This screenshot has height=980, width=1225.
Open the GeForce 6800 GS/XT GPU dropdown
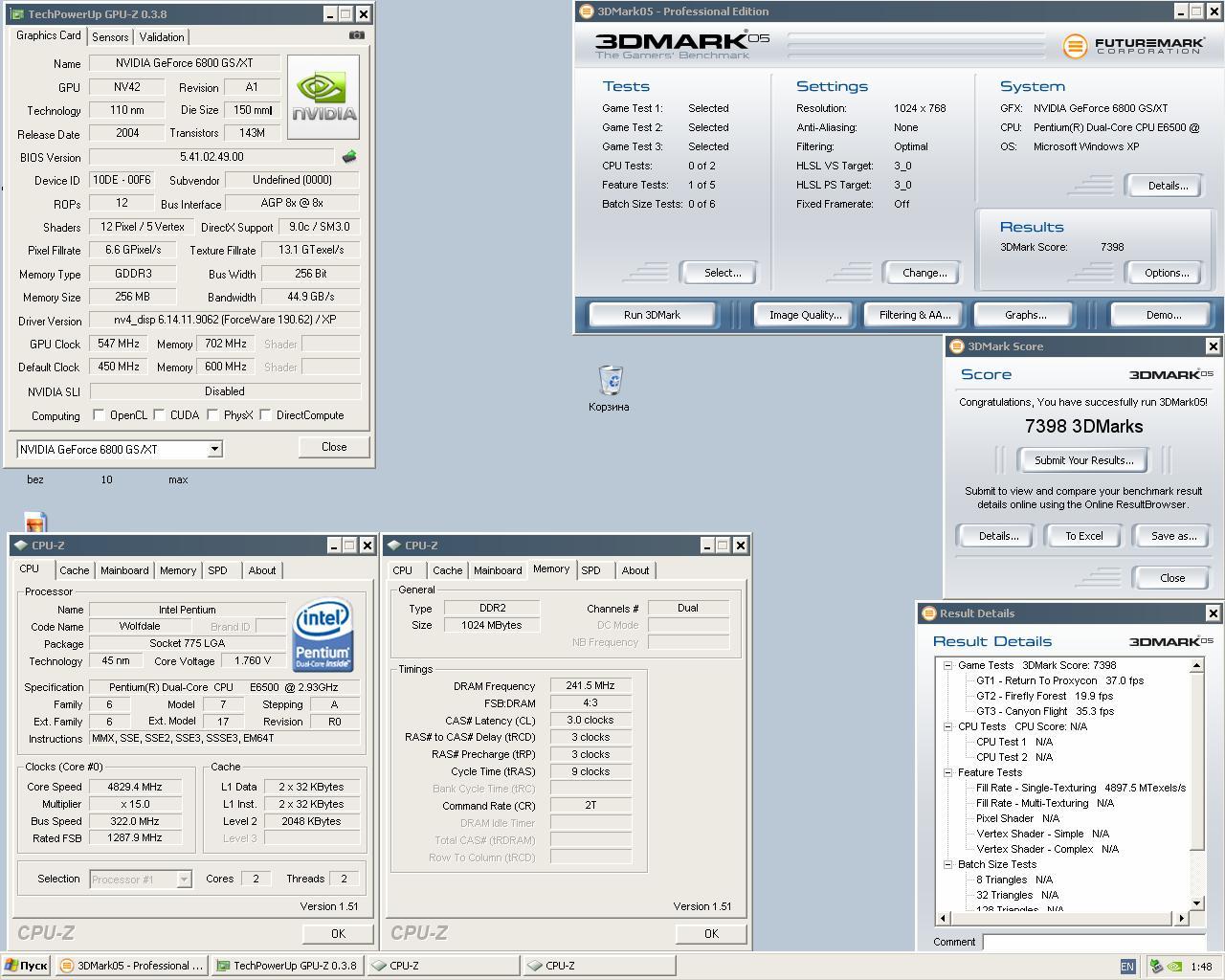point(120,449)
